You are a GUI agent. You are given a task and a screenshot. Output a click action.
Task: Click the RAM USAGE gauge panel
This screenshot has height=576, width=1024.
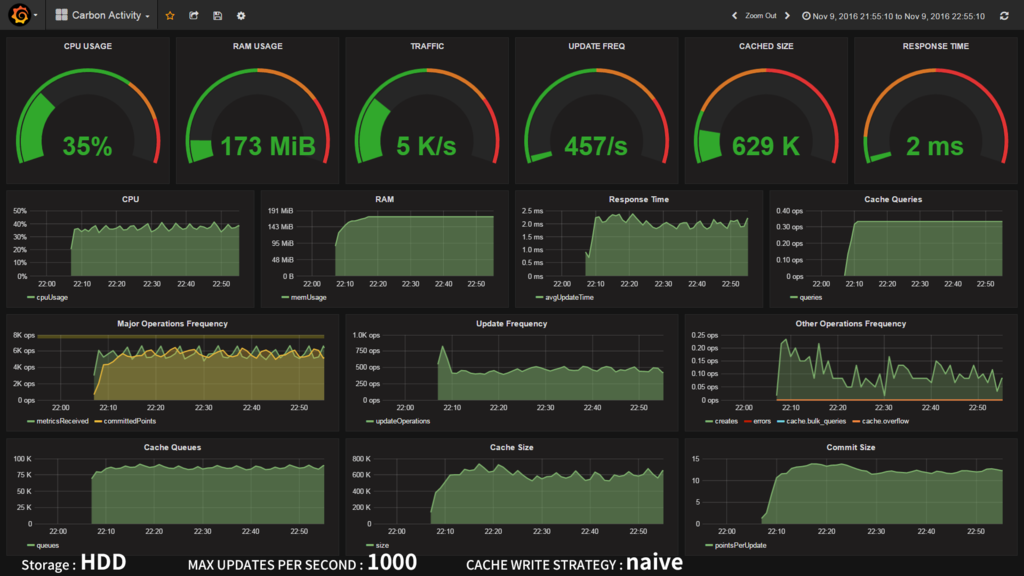point(257,110)
